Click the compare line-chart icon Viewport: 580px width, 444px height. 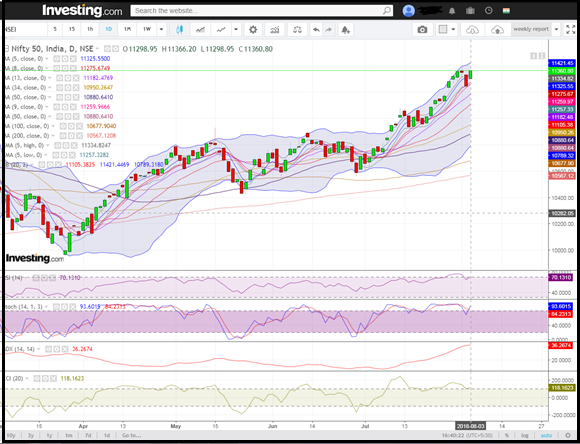(221, 30)
